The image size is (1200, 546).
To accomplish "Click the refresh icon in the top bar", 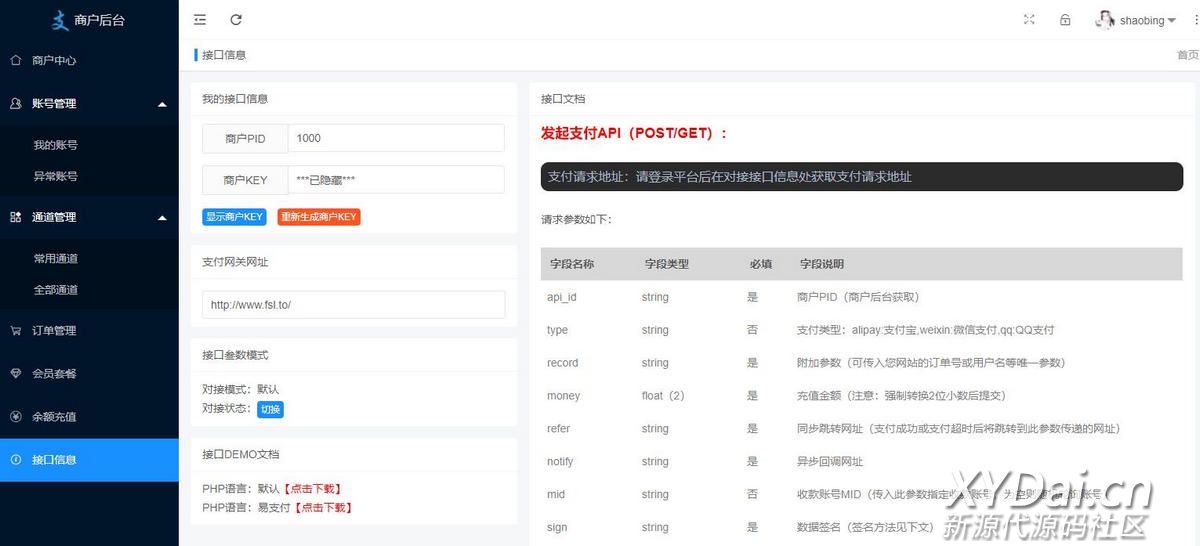I will click(236, 20).
